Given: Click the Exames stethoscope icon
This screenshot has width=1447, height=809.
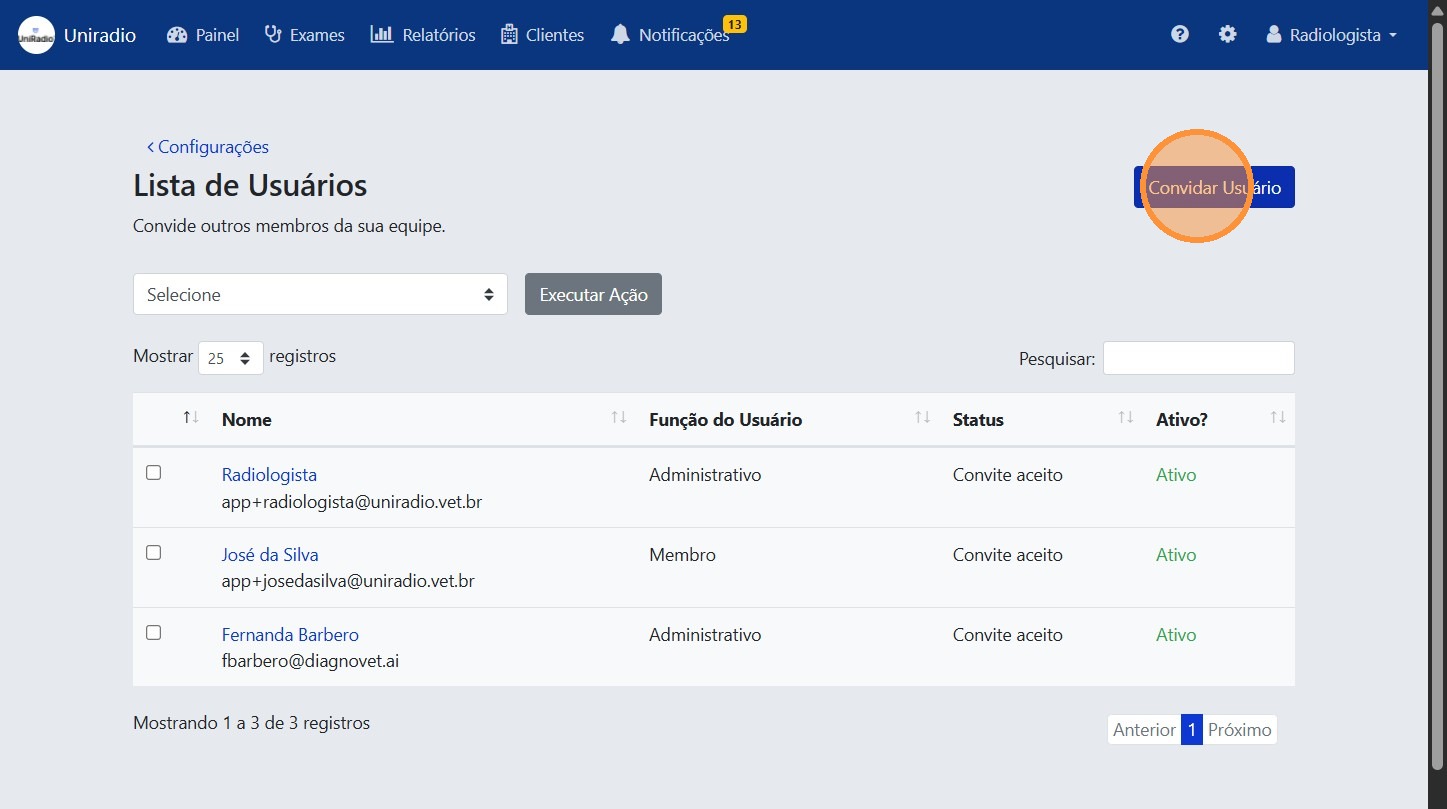Looking at the screenshot, I should 272,34.
